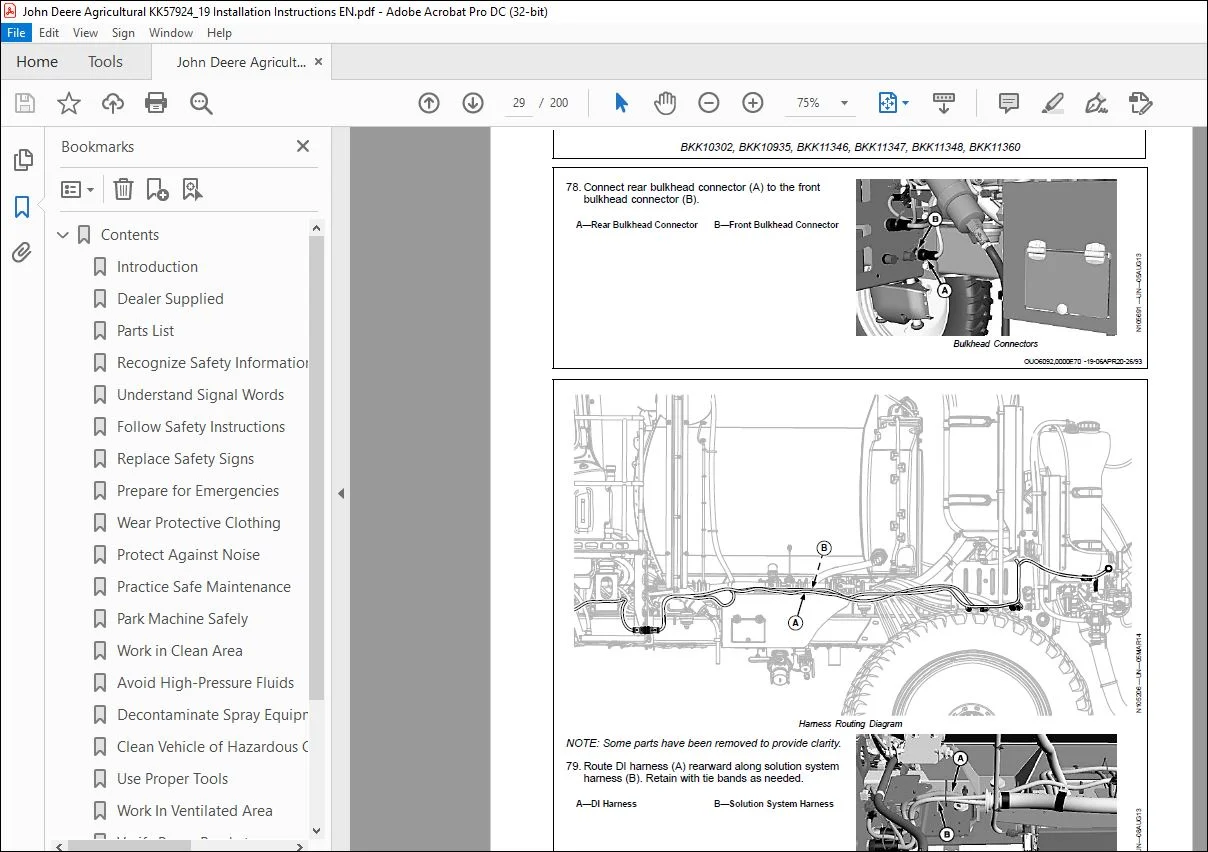Select the John Deere document tab

tap(241, 62)
